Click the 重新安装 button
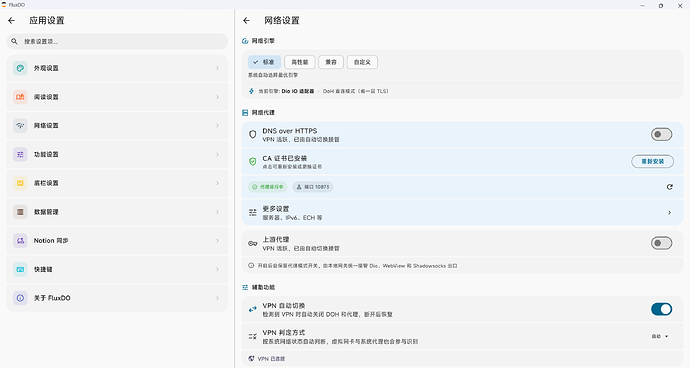The height and width of the screenshot is (368, 690). tap(653, 162)
